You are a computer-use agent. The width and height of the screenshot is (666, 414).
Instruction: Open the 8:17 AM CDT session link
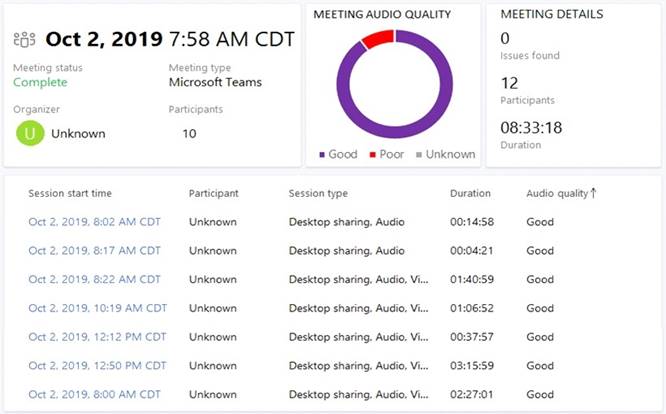coord(94,251)
